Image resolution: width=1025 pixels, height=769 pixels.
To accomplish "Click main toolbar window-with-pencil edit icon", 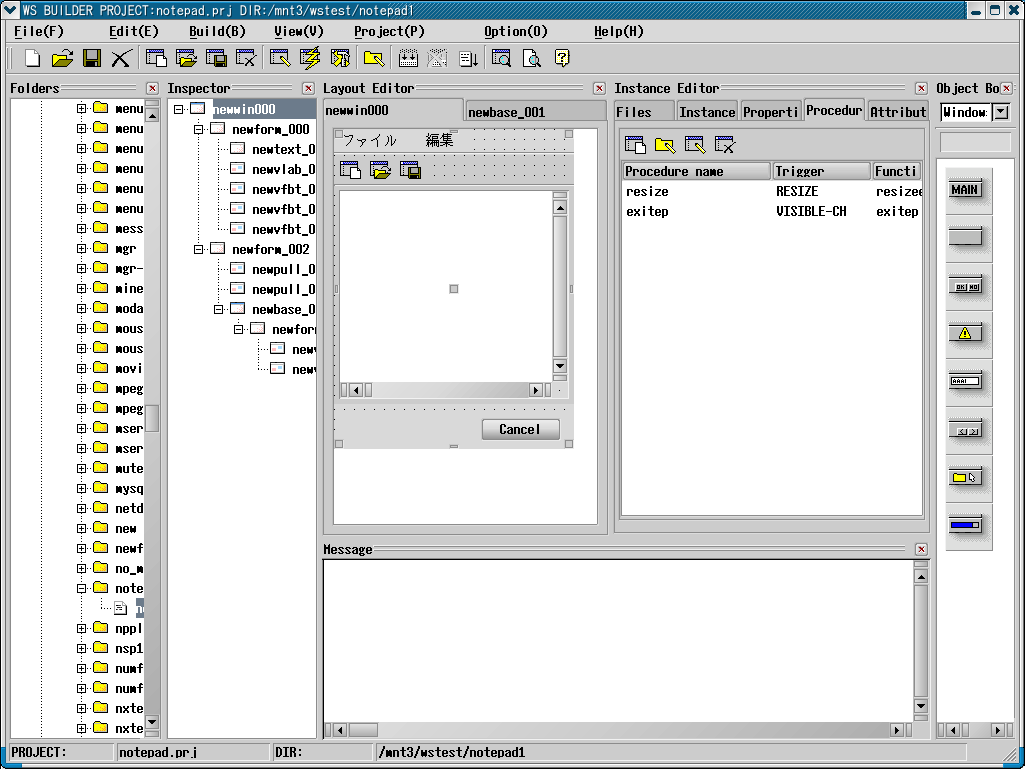I will pos(280,58).
